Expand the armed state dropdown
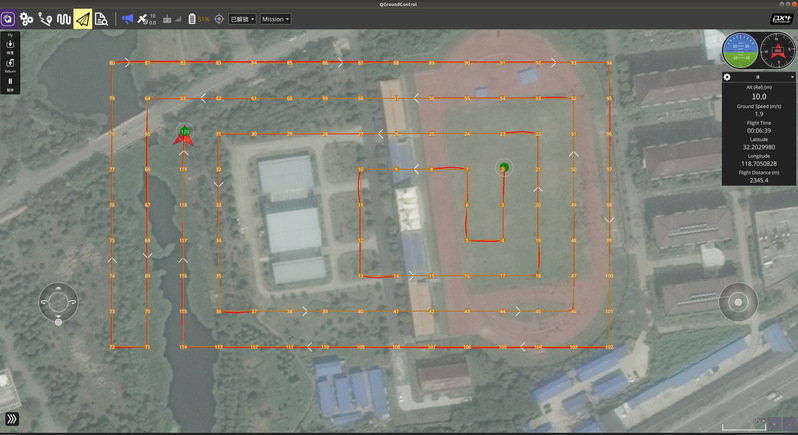798x435 pixels. click(242, 18)
